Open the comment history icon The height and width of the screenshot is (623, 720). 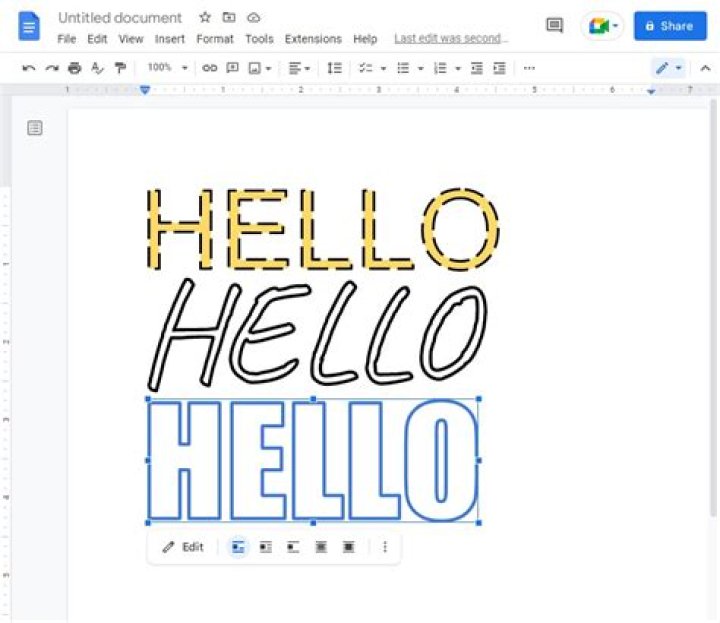point(554,26)
